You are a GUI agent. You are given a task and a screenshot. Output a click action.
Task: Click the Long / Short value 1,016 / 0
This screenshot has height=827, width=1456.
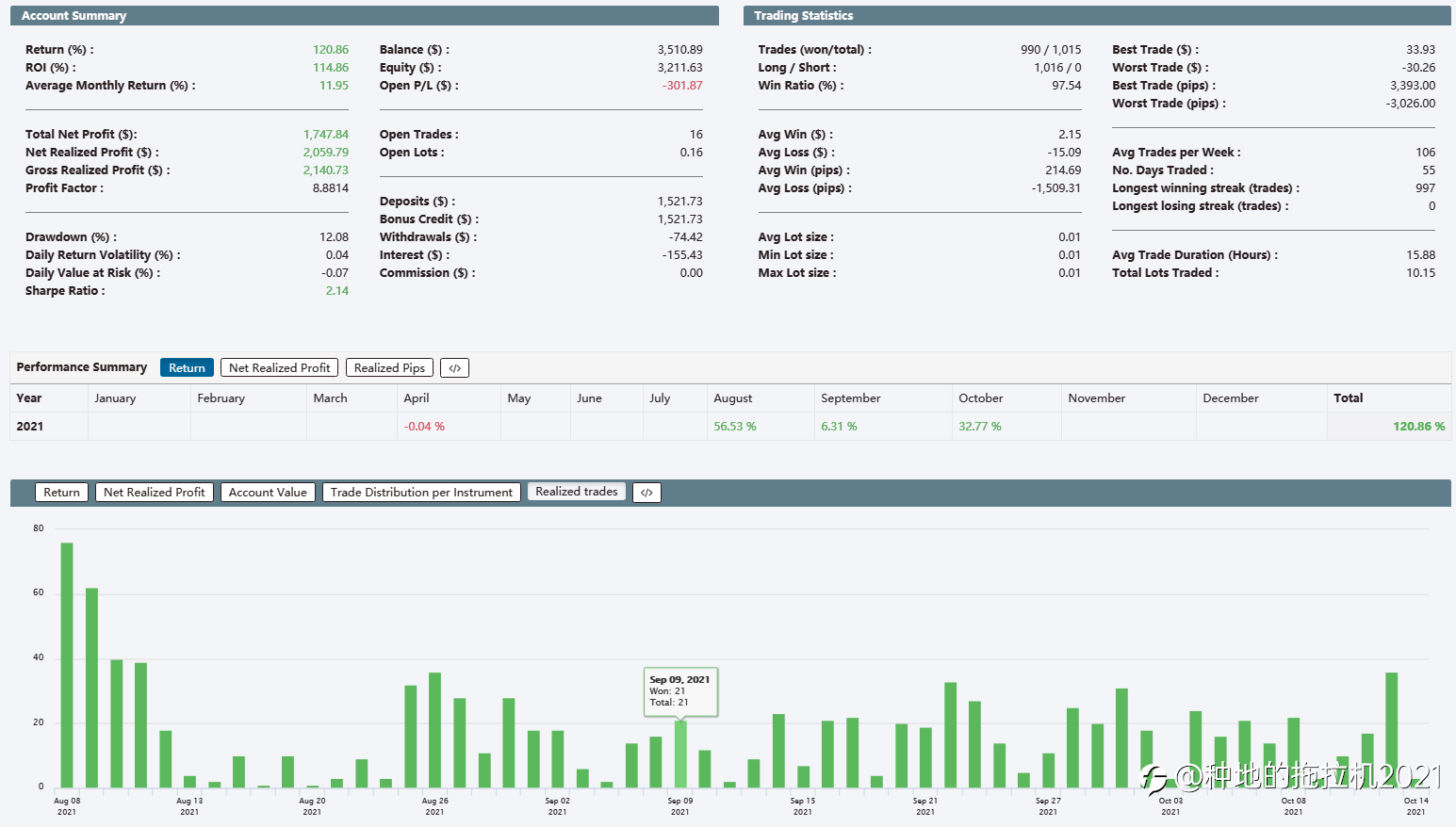coord(1057,68)
